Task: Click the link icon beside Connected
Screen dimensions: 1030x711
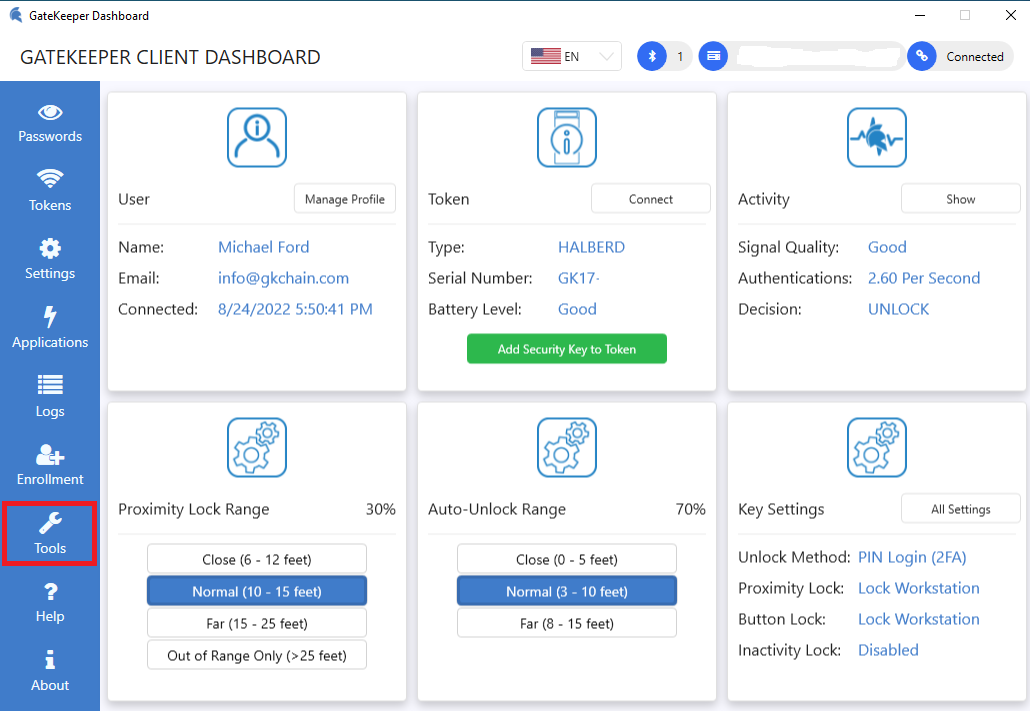Action: (x=921, y=57)
